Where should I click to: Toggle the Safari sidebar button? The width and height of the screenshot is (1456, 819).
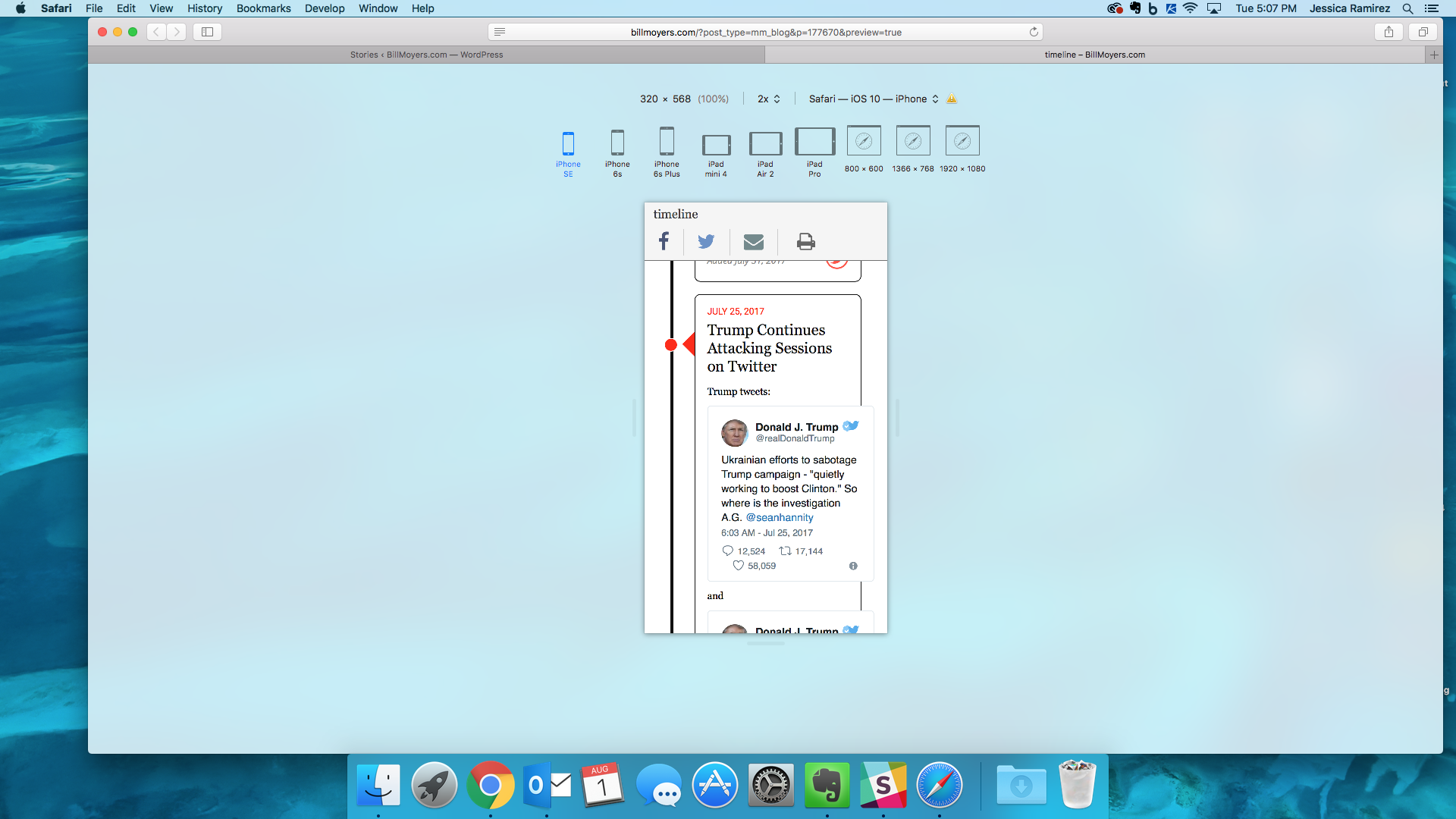207,32
